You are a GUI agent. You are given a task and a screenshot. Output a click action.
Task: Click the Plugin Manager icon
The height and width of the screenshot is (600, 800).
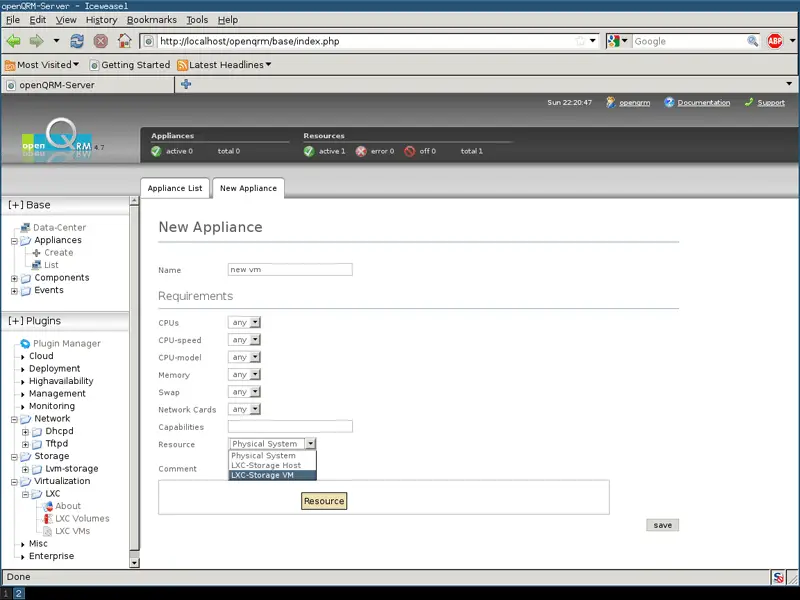pos(25,343)
